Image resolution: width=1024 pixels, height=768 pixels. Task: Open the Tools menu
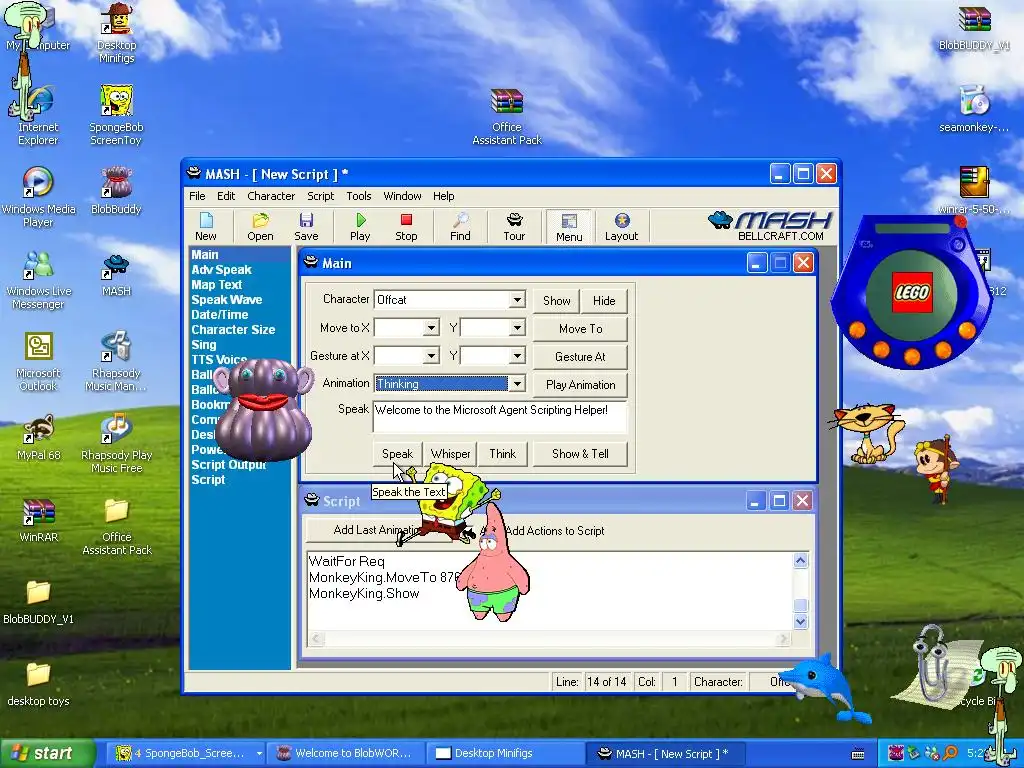point(359,196)
